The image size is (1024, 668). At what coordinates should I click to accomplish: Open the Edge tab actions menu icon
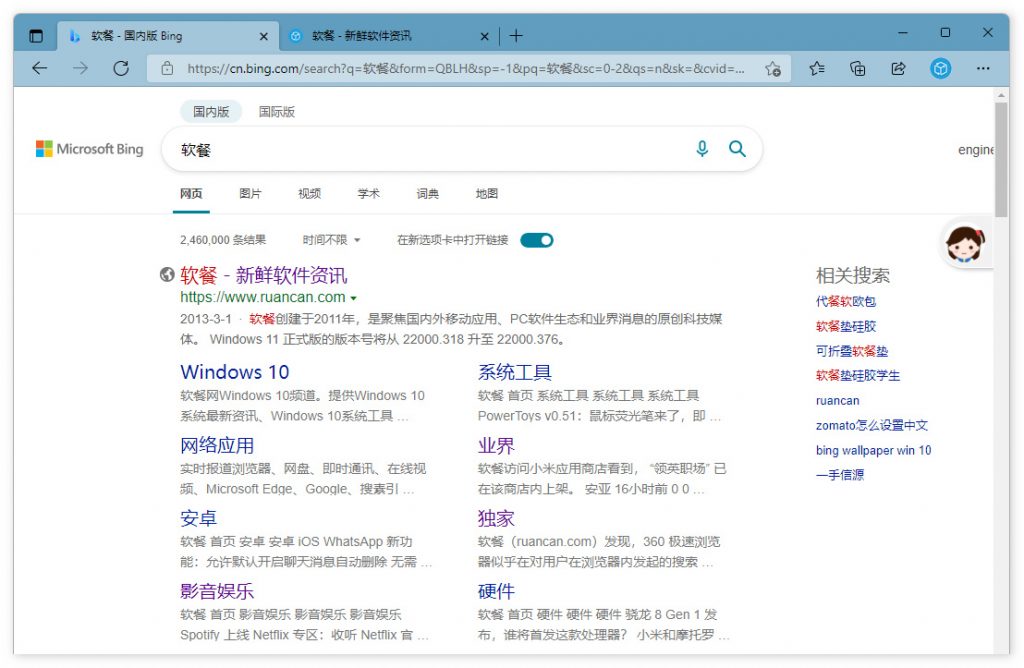pos(36,36)
